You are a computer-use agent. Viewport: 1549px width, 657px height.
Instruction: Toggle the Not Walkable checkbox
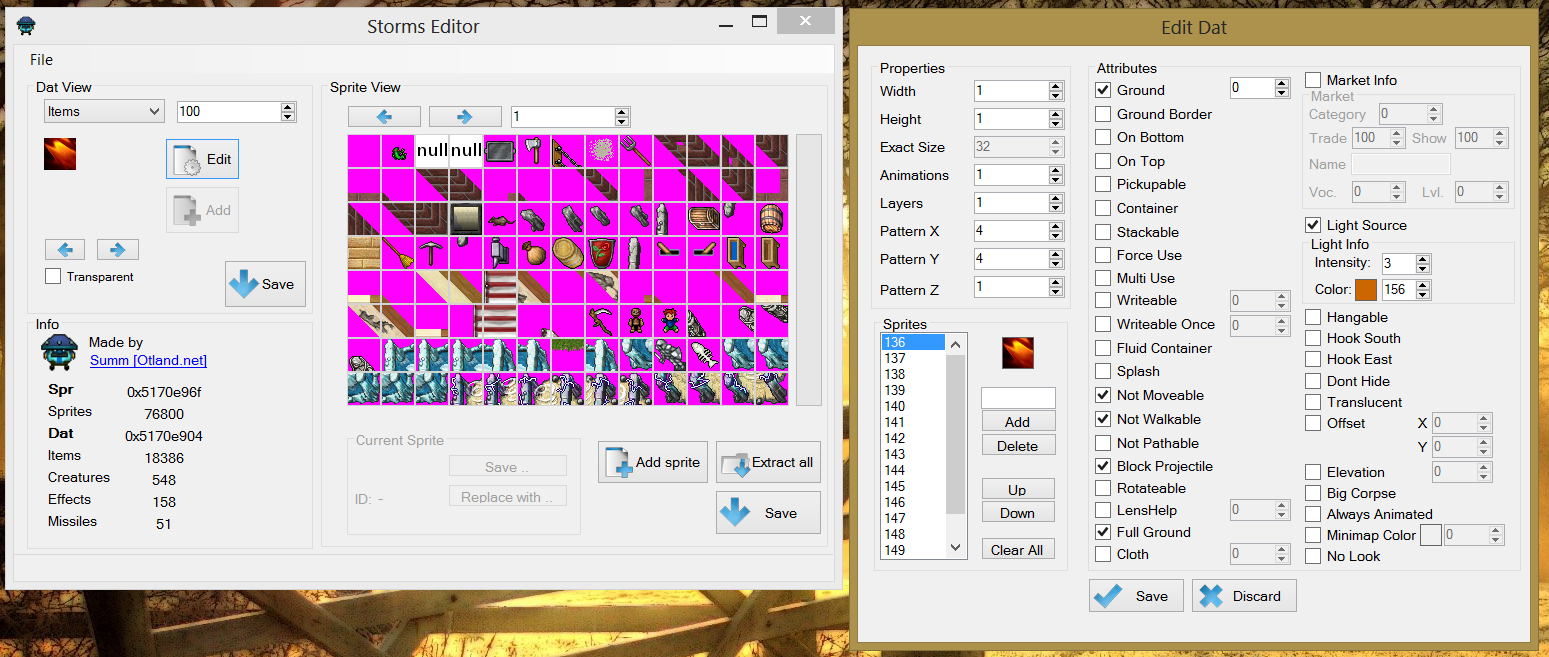(1104, 419)
